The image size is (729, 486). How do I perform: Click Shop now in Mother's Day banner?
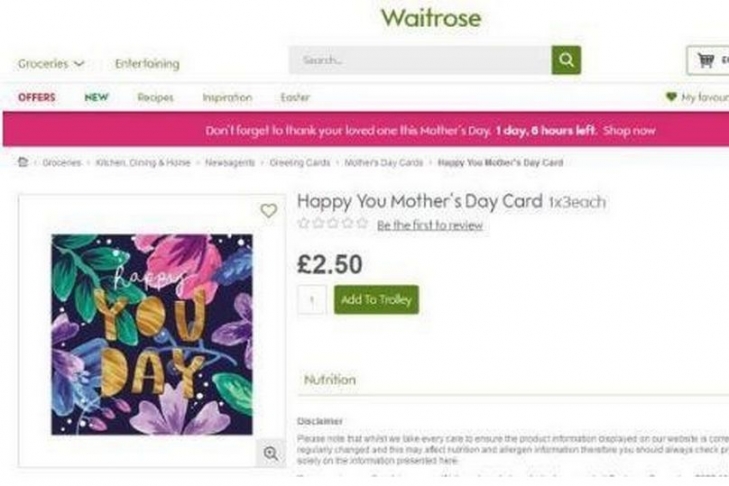[x=630, y=130]
